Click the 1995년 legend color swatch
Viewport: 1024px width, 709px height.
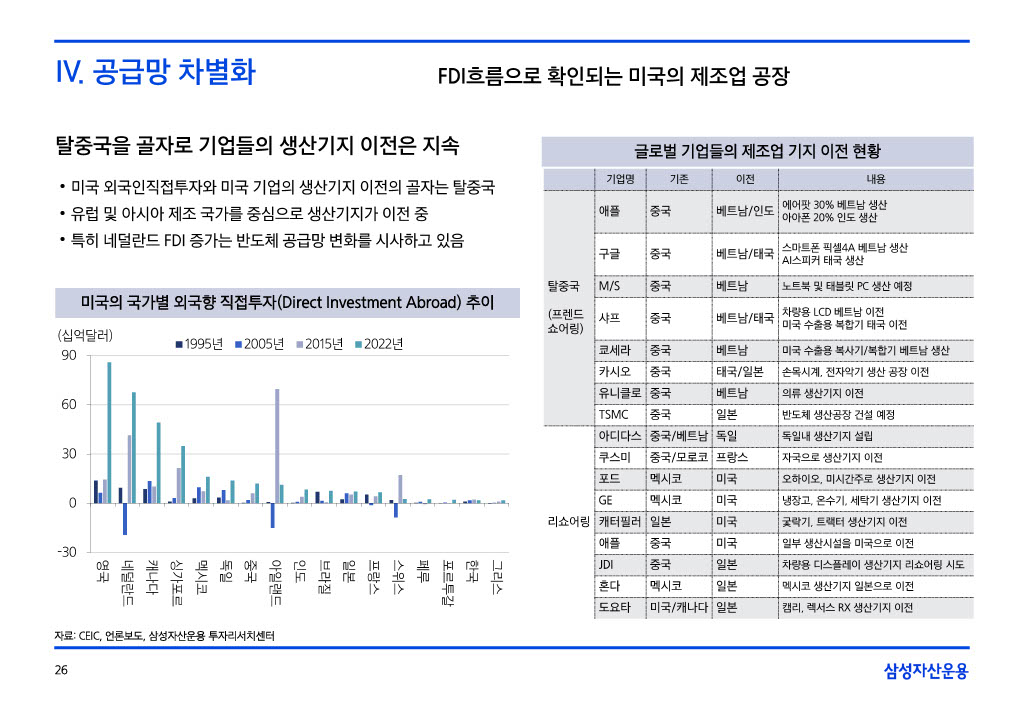(x=179, y=345)
